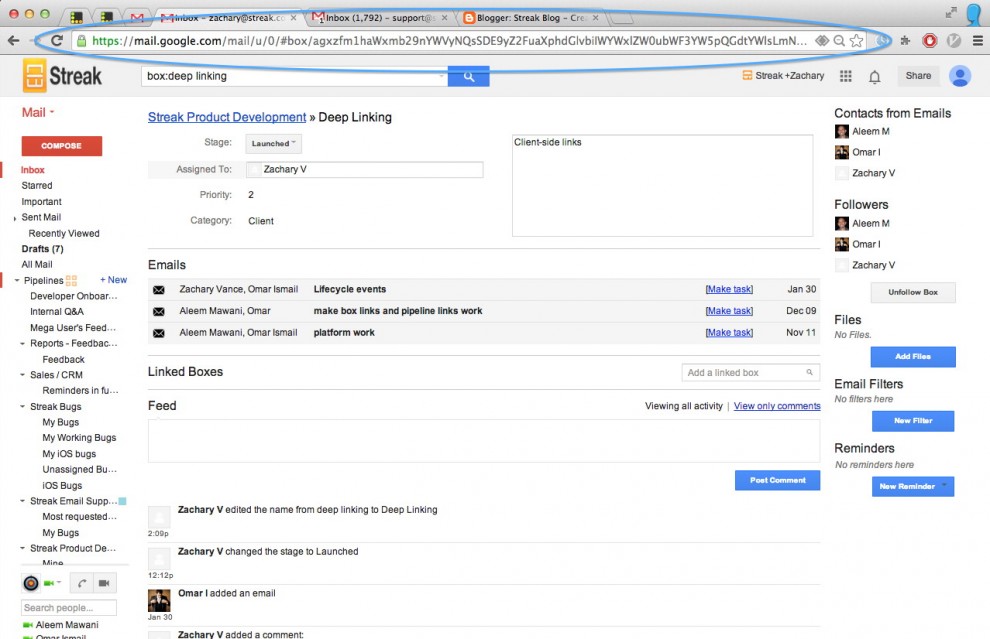The image size is (990, 639).
Task: Click the Add Files button
Action: click(x=913, y=357)
